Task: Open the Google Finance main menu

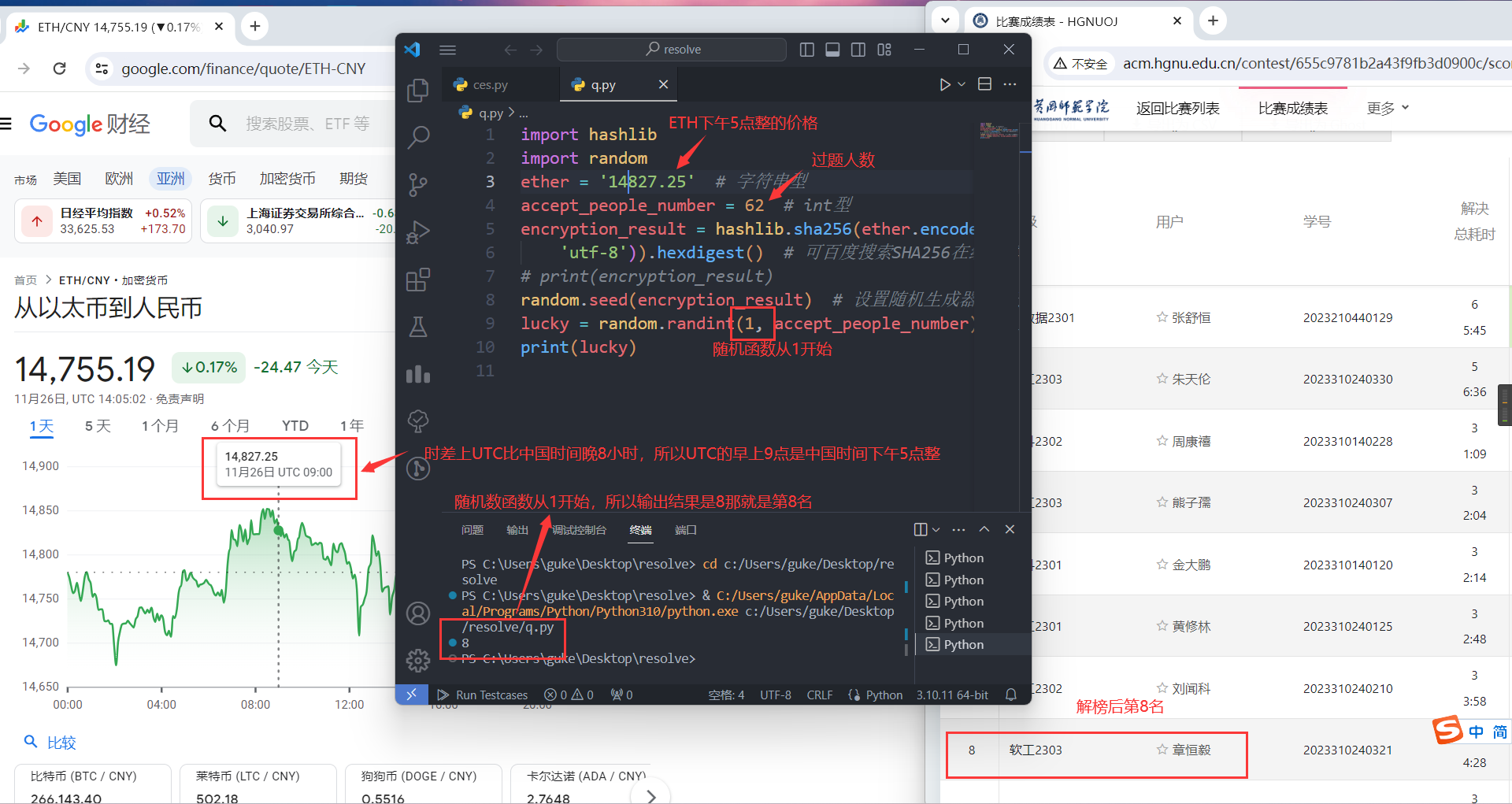Action: [x=6, y=124]
